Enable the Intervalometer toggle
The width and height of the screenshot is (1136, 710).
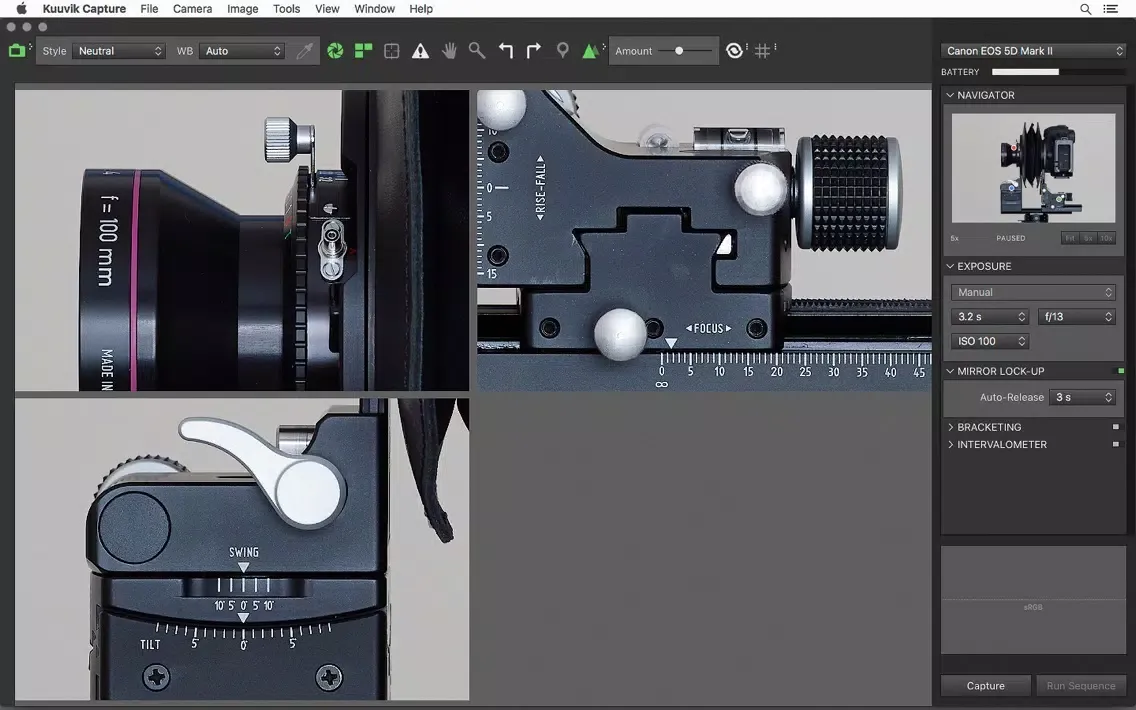(1116, 444)
